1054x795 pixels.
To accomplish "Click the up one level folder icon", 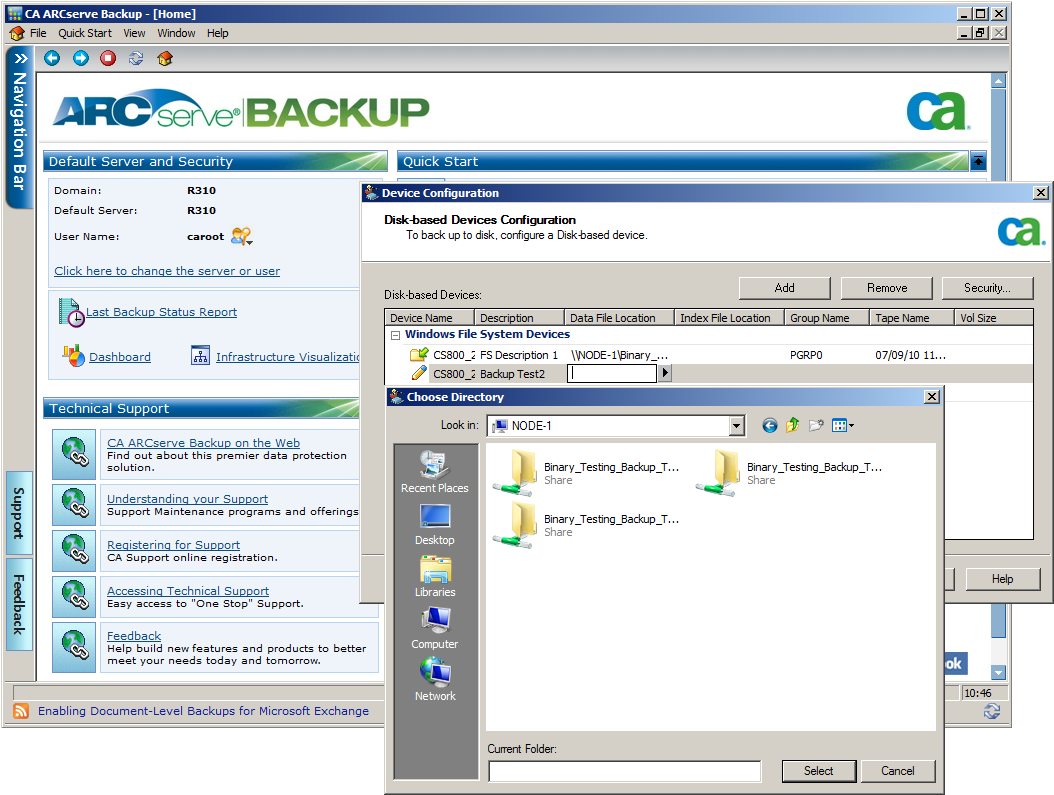I will [793, 425].
